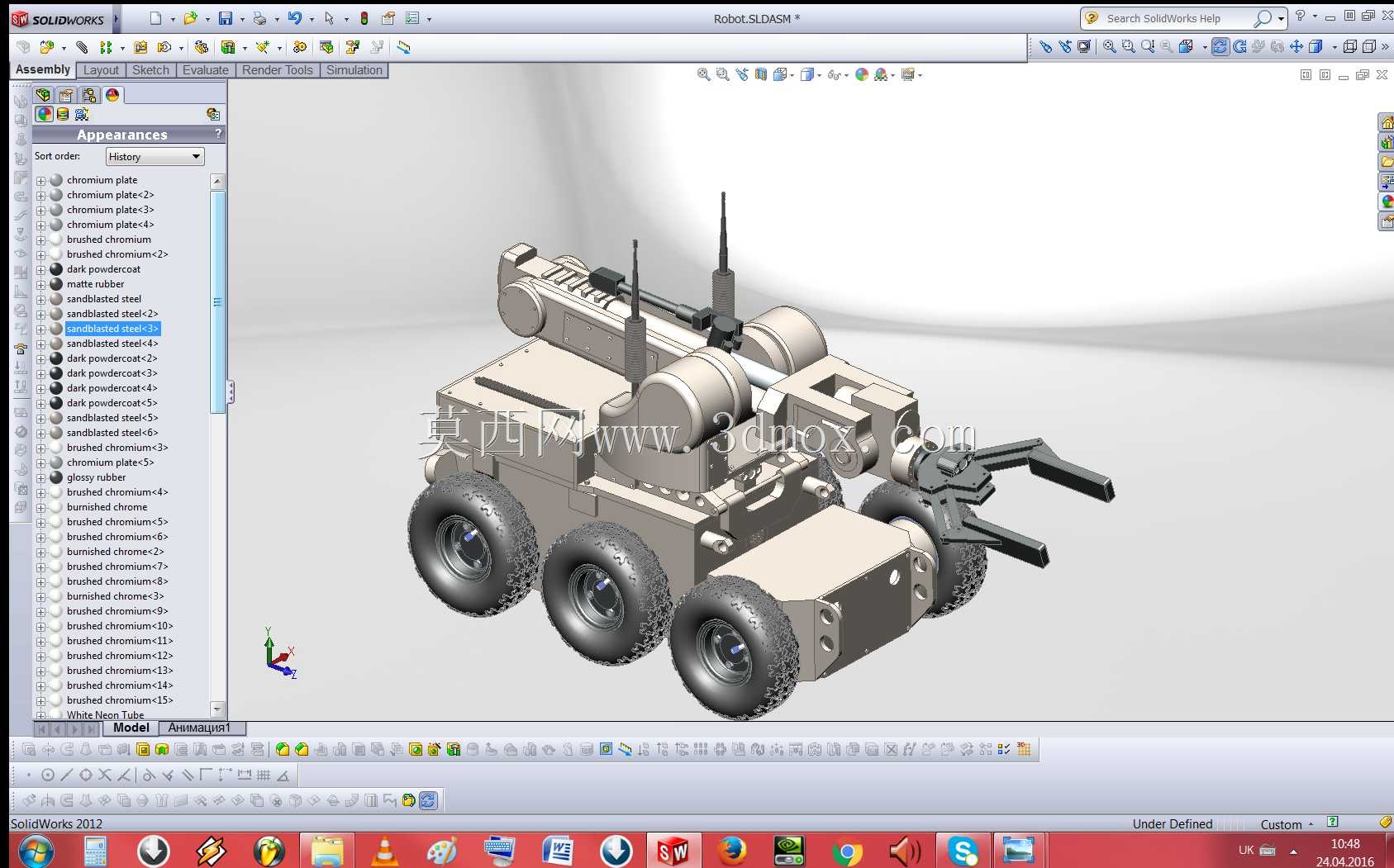Open the SolidWorks Resources home icon
Viewport: 1394px width, 868px height.
[1387, 122]
